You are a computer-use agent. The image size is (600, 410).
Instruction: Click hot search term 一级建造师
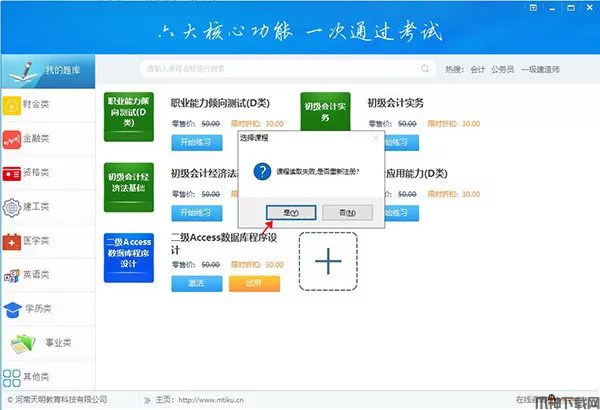tap(540, 69)
